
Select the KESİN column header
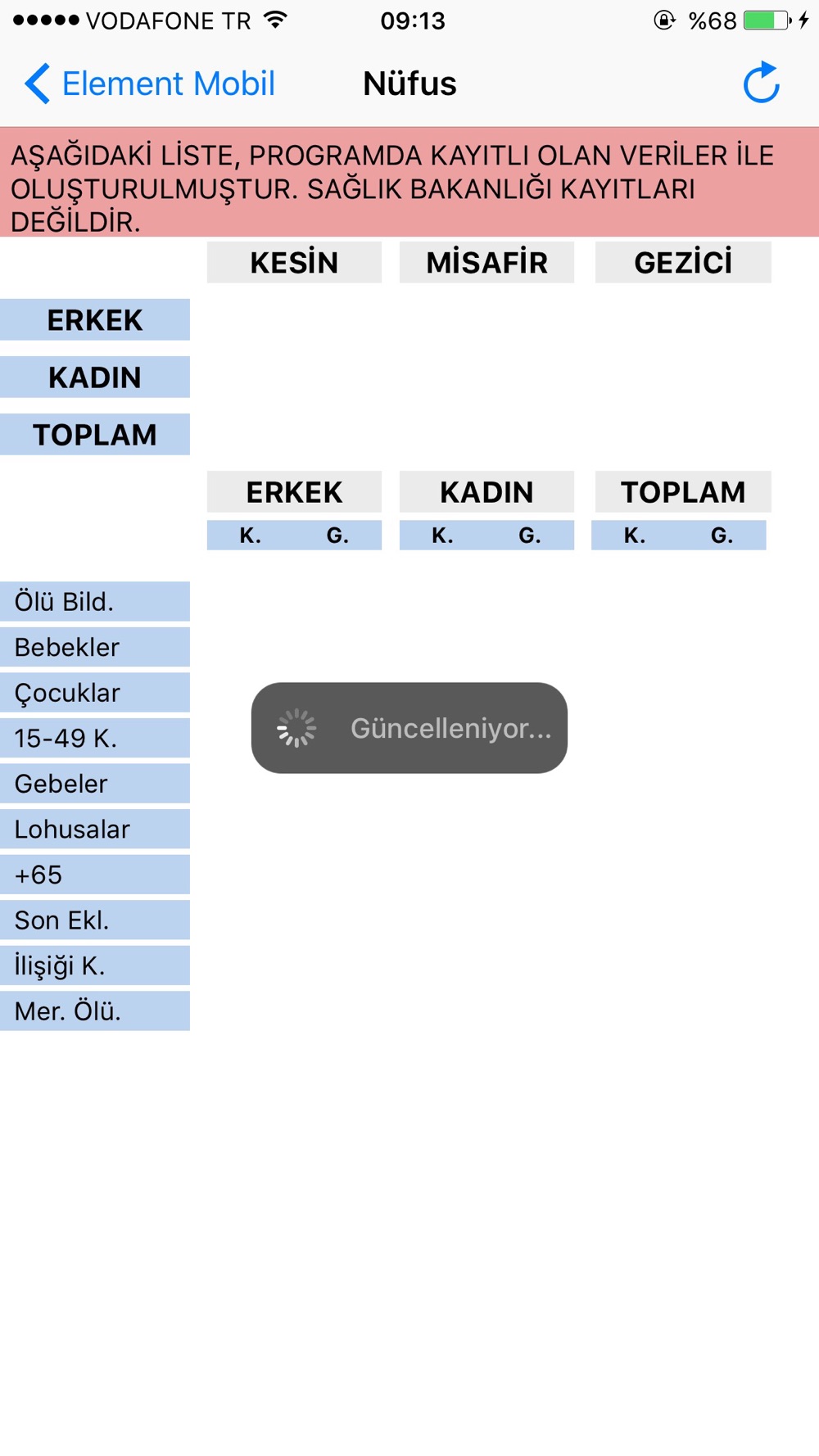294,262
